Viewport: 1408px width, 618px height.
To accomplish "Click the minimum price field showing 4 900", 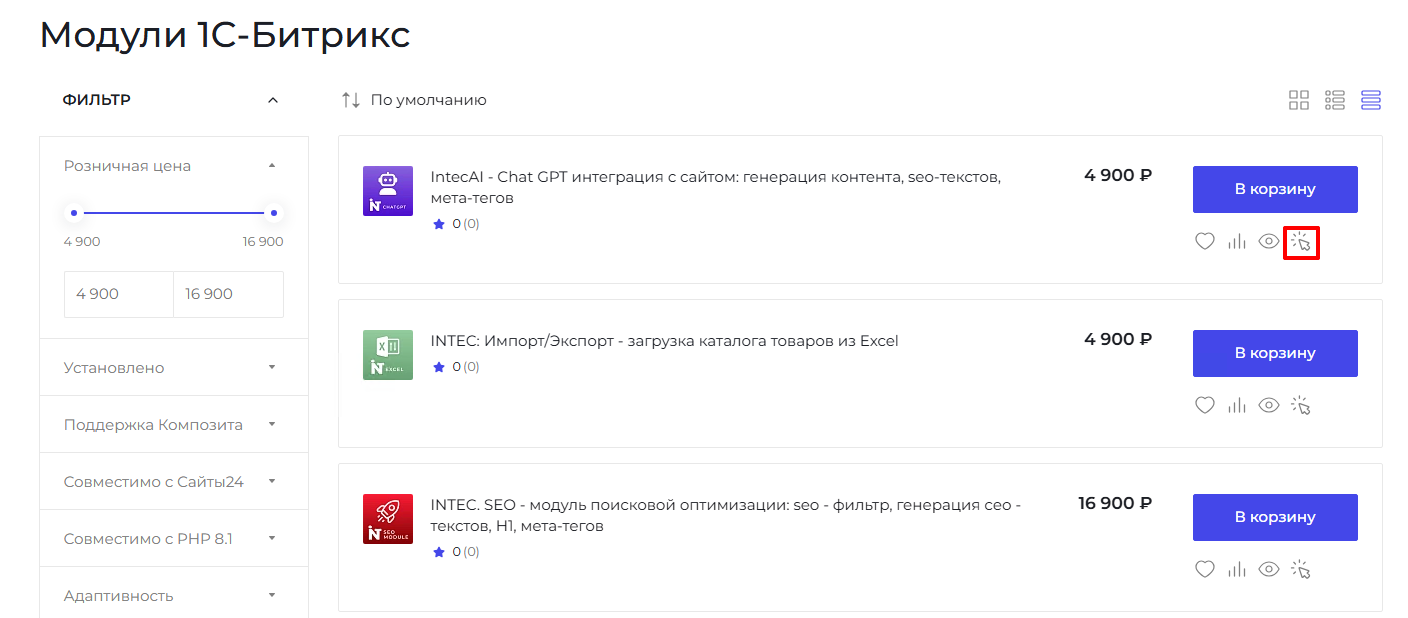I will [x=118, y=294].
